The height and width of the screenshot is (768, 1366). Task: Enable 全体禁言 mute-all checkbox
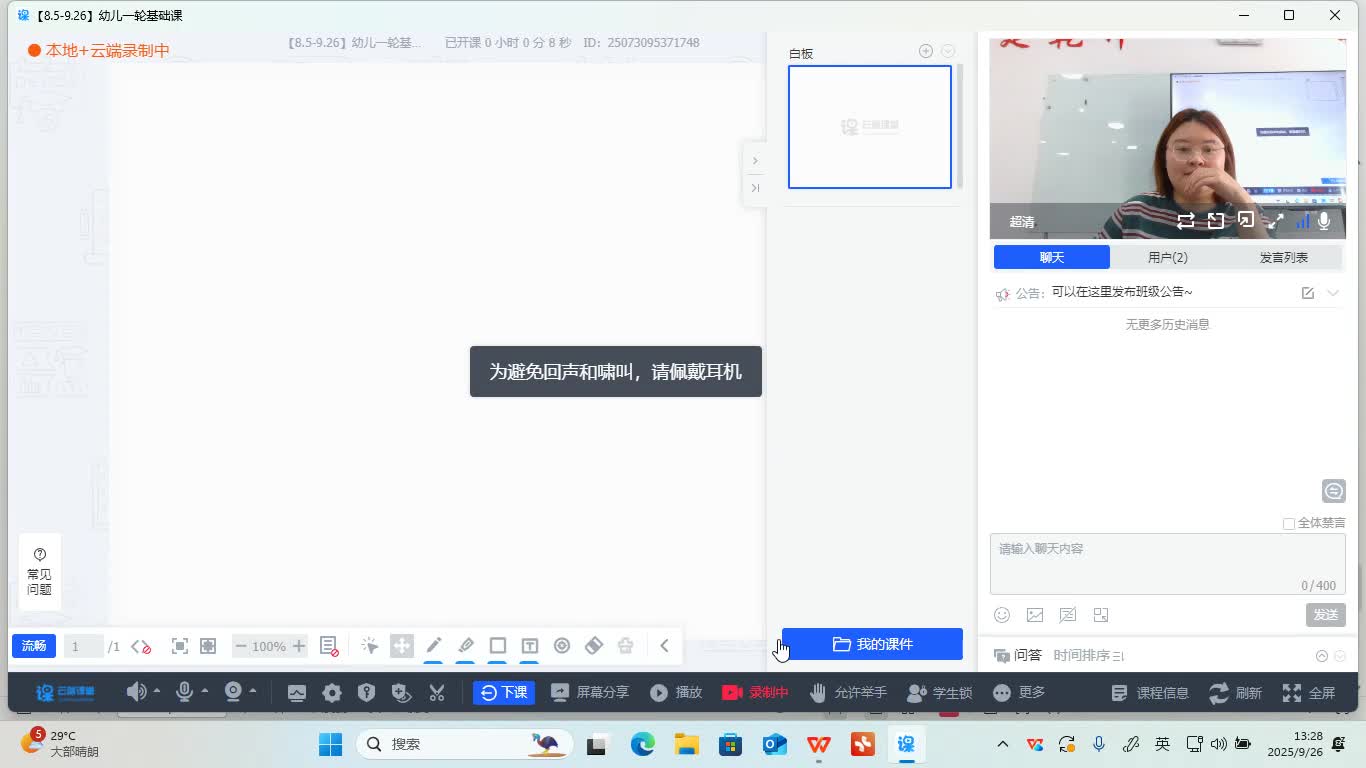1288,522
